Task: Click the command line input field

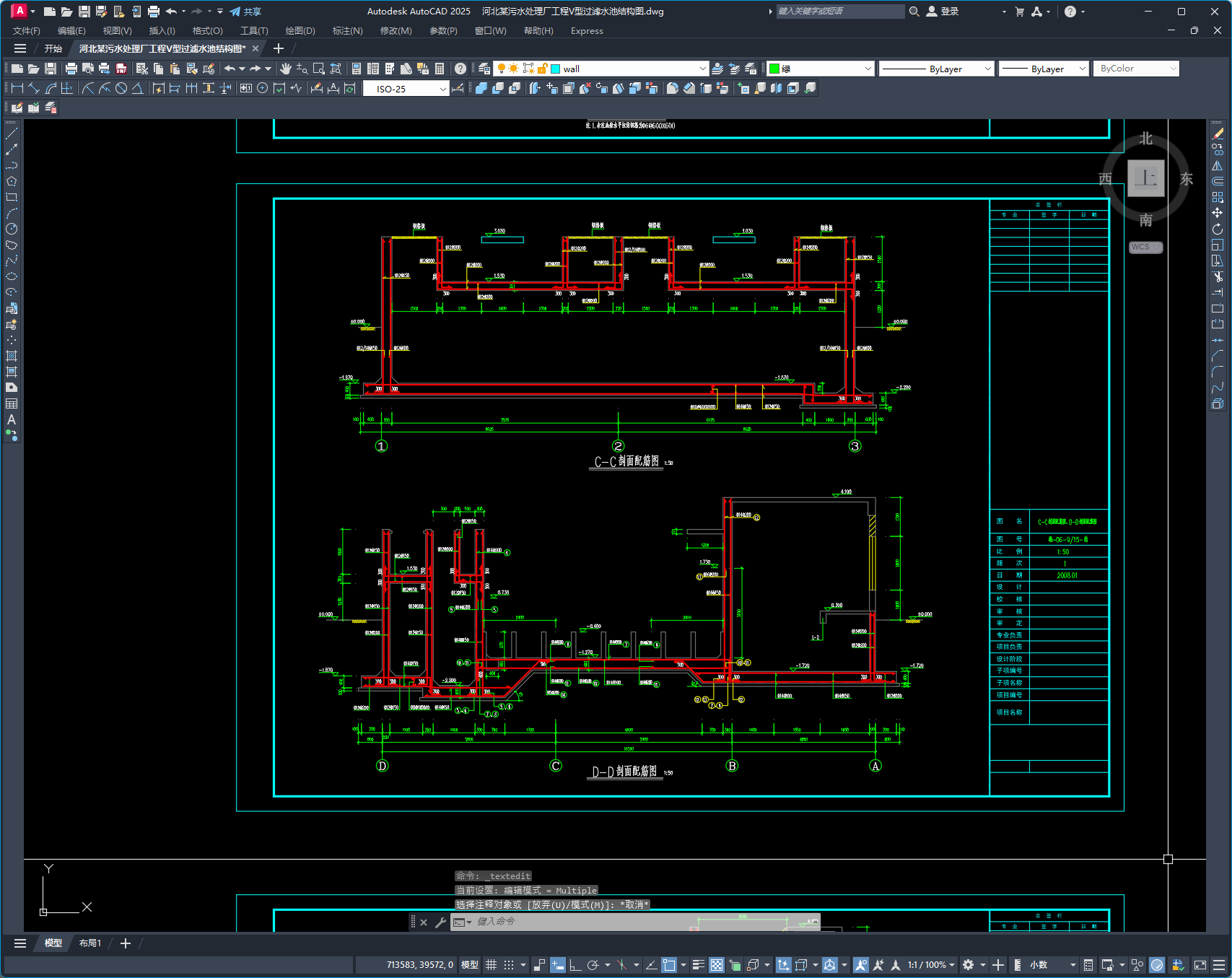Action: [635, 922]
